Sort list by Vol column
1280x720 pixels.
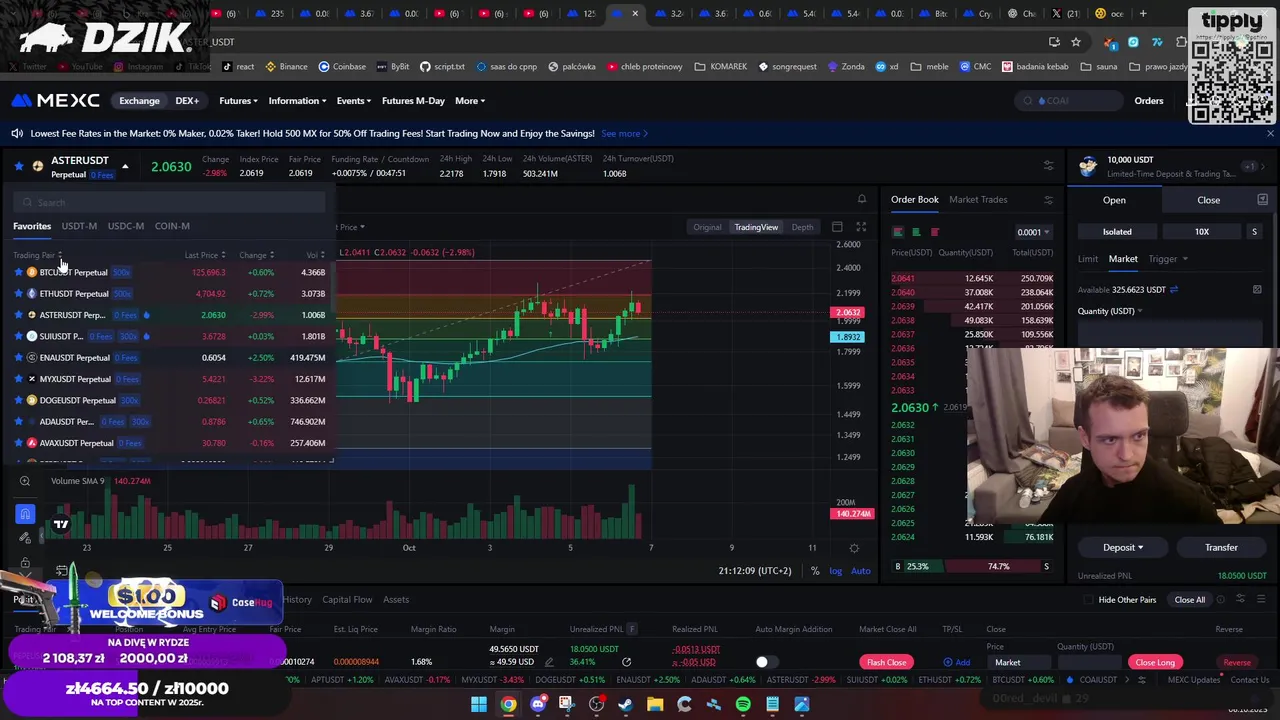315,255
